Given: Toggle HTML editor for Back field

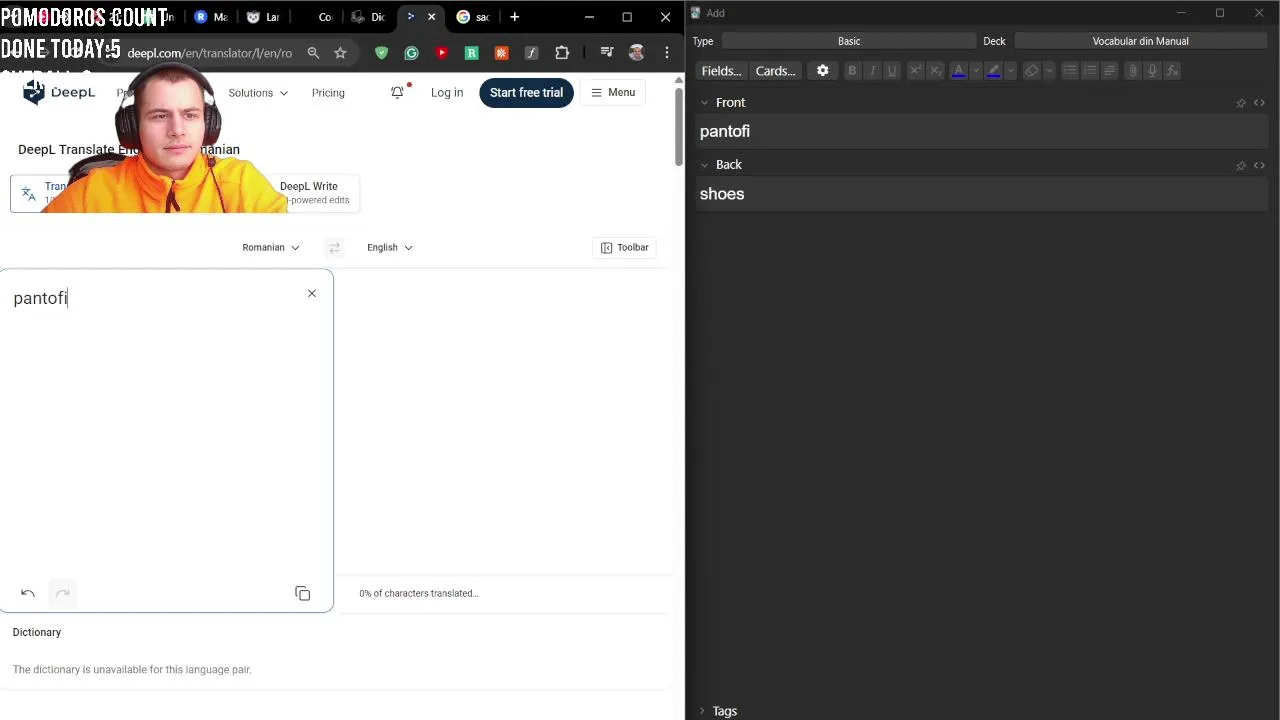Looking at the screenshot, I should point(1259,165).
